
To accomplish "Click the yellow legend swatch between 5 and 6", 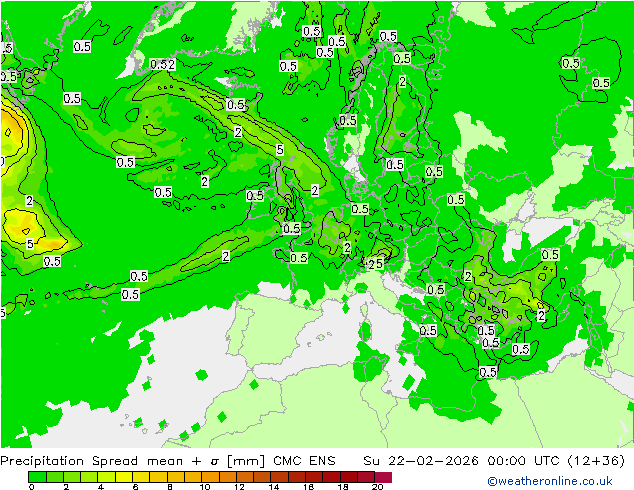I will pos(124,477).
